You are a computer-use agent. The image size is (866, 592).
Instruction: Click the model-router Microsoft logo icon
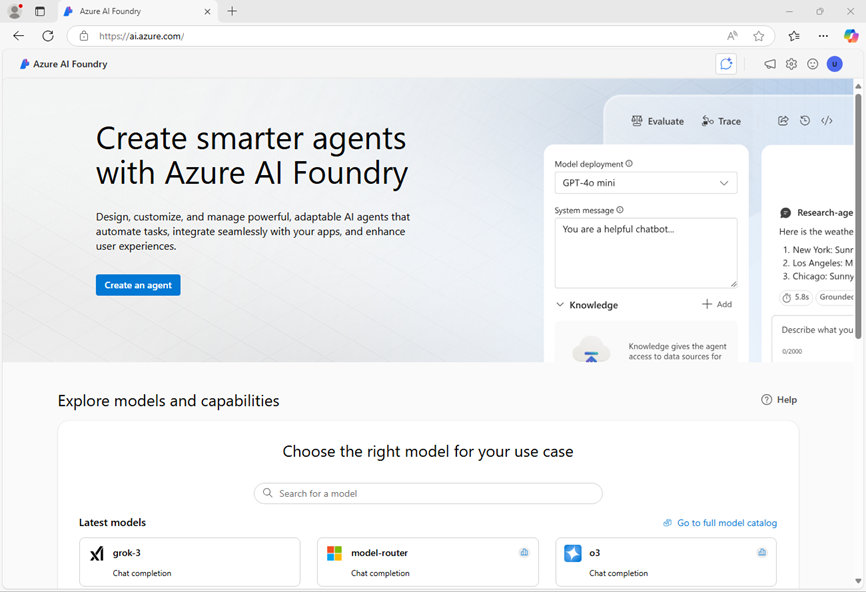[x=334, y=553]
